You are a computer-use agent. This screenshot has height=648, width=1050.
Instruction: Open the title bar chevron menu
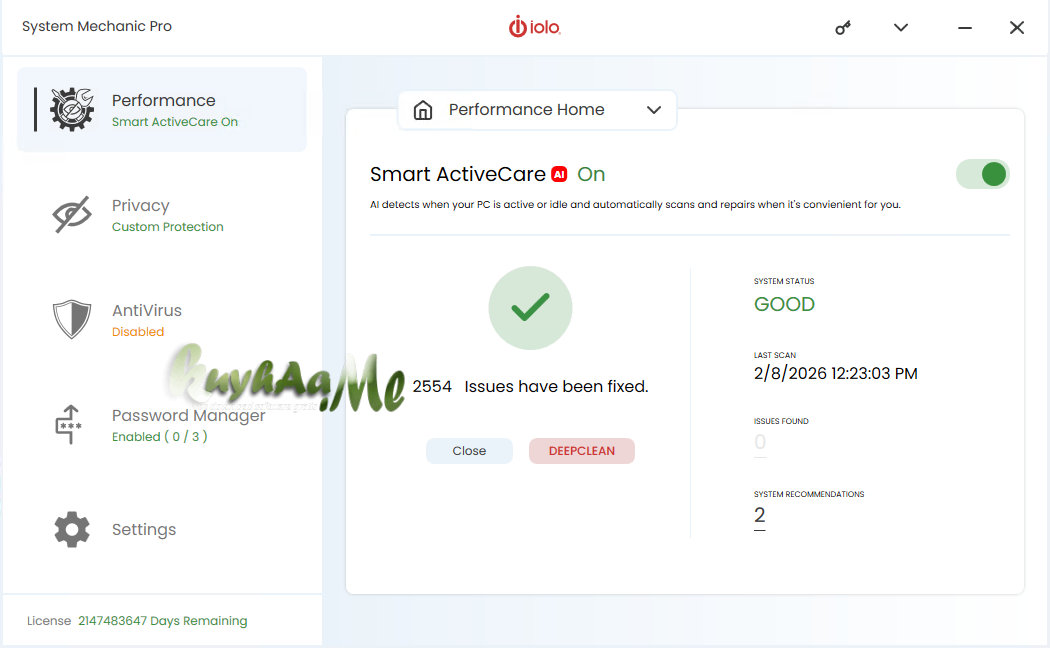point(901,27)
